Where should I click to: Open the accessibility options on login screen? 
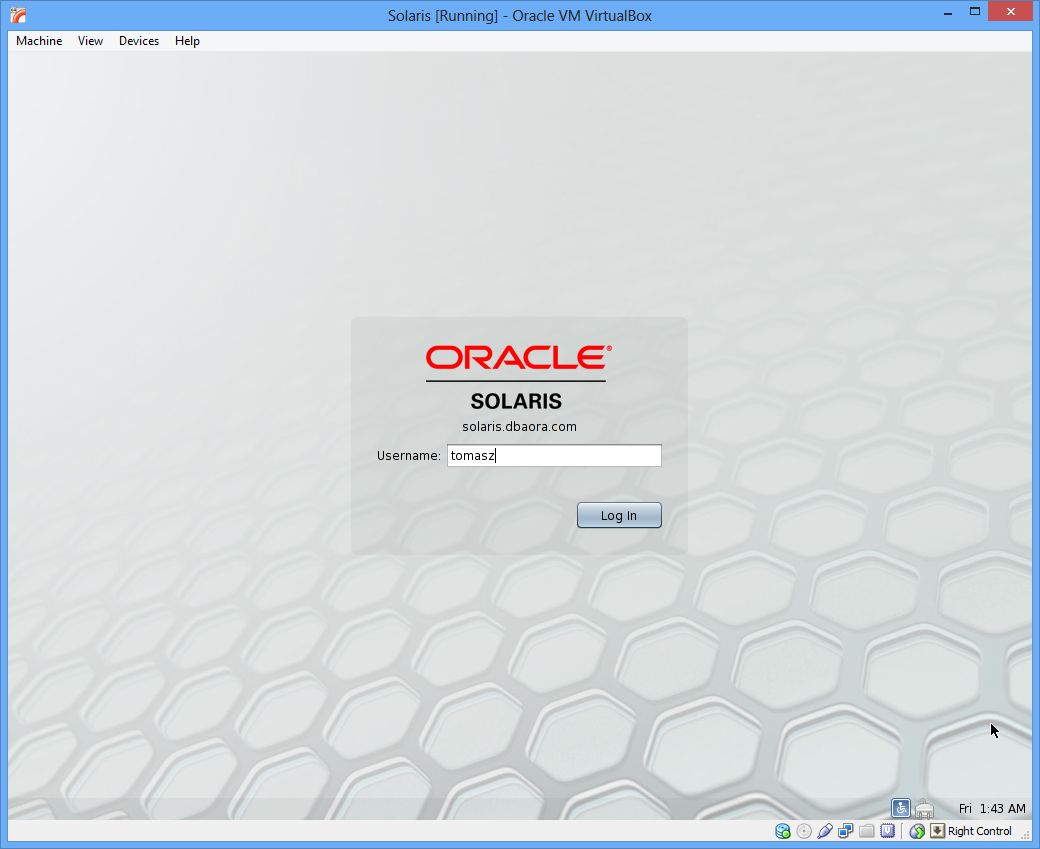tap(900, 808)
